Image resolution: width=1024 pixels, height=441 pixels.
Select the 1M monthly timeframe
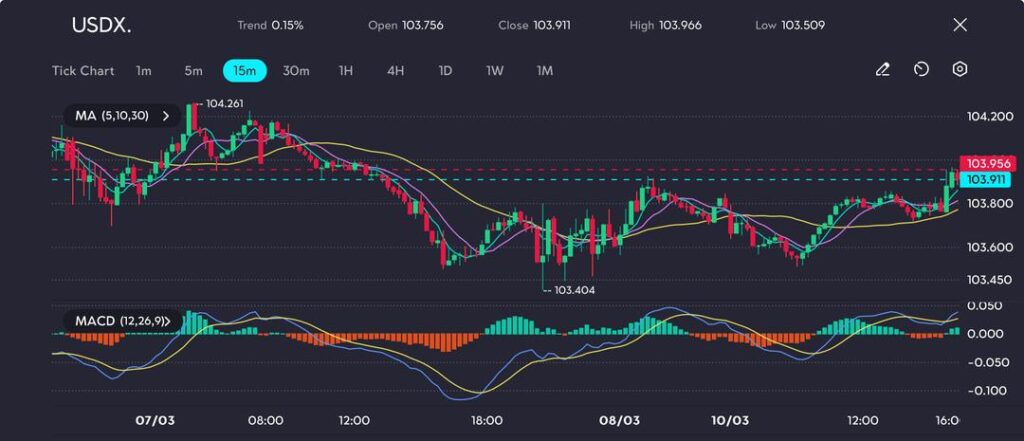545,71
